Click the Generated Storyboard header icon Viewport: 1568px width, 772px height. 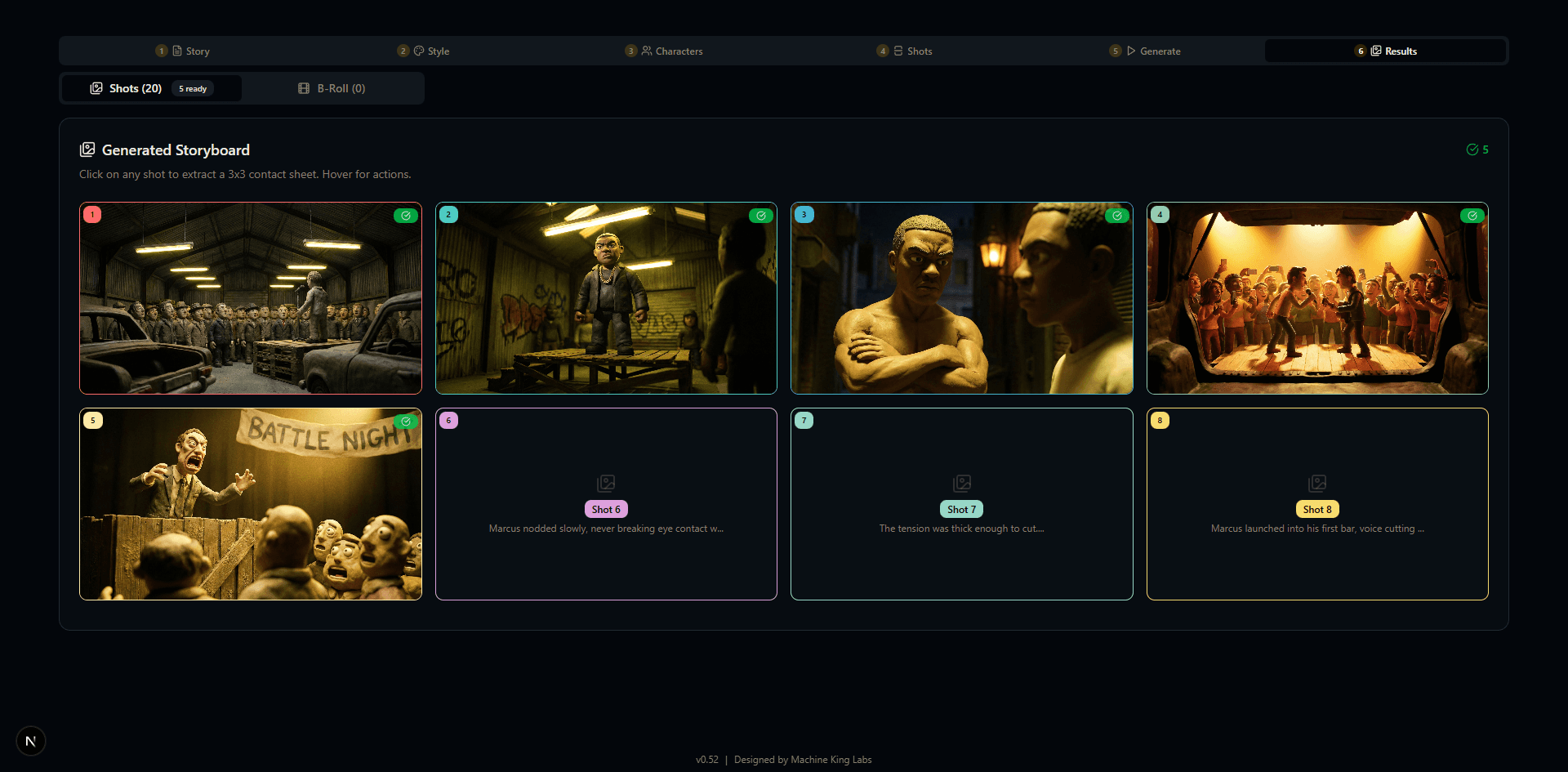[87, 149]
